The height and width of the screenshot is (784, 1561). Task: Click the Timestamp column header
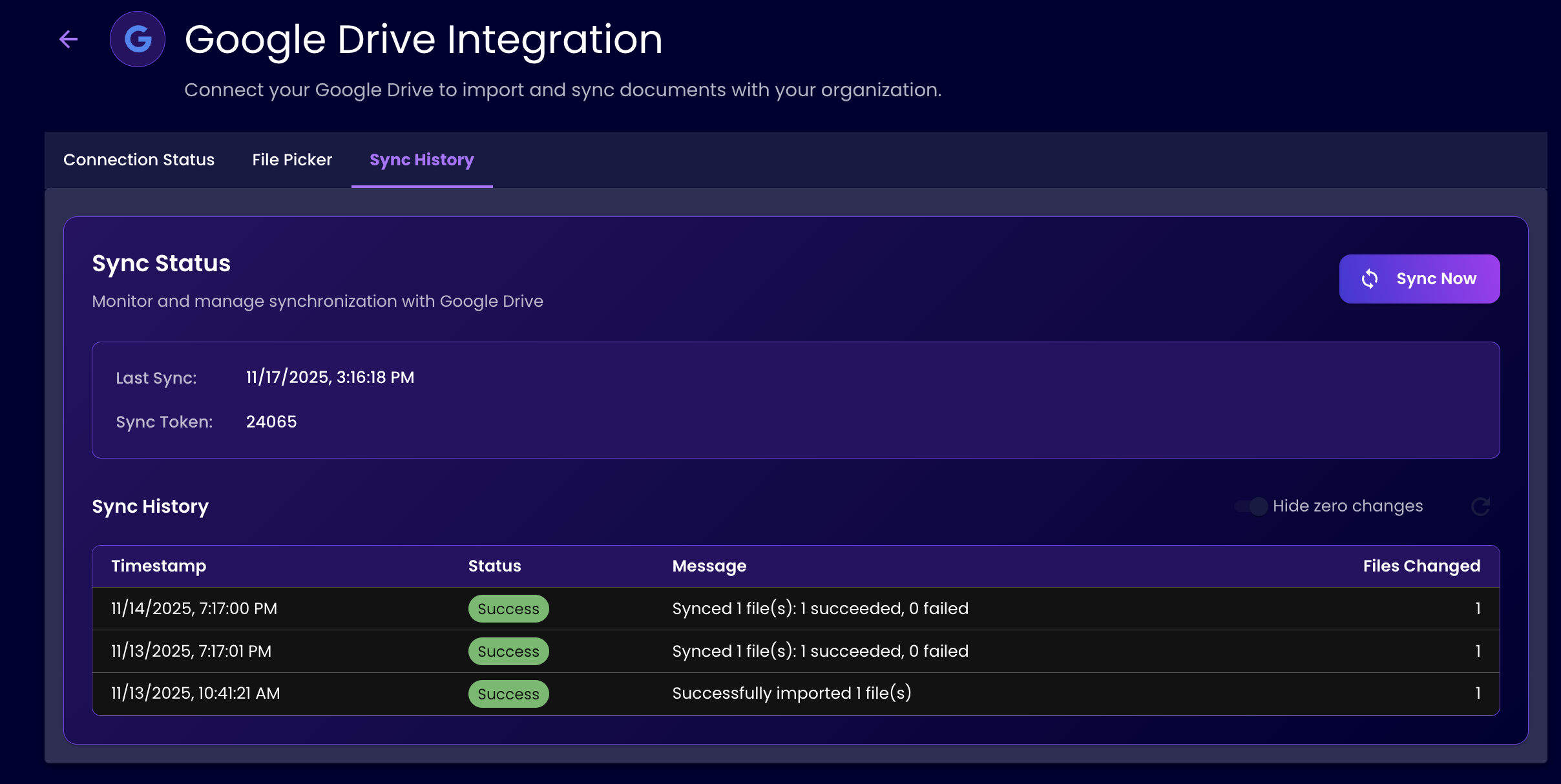click(x=158, y=566)
